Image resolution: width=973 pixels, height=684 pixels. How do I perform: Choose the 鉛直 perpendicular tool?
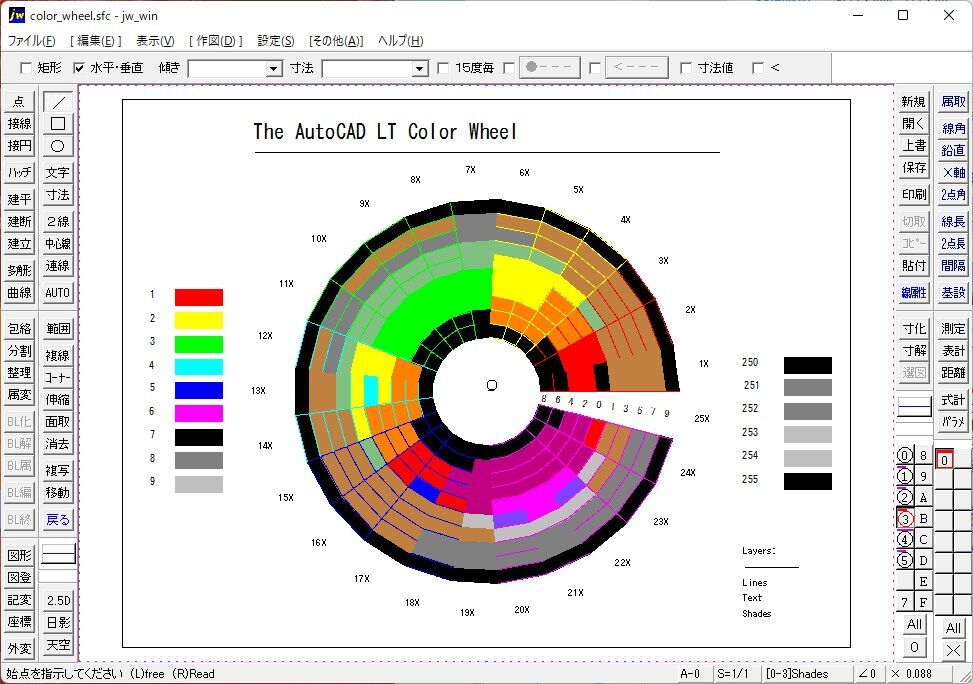pyautogui.click(x=953, y=150)
